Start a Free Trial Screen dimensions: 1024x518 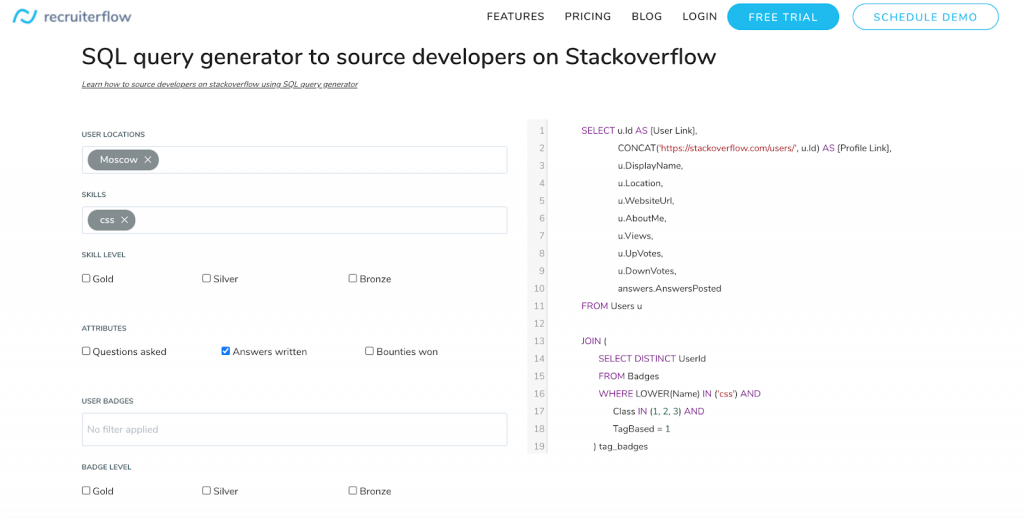click(782, 17)
